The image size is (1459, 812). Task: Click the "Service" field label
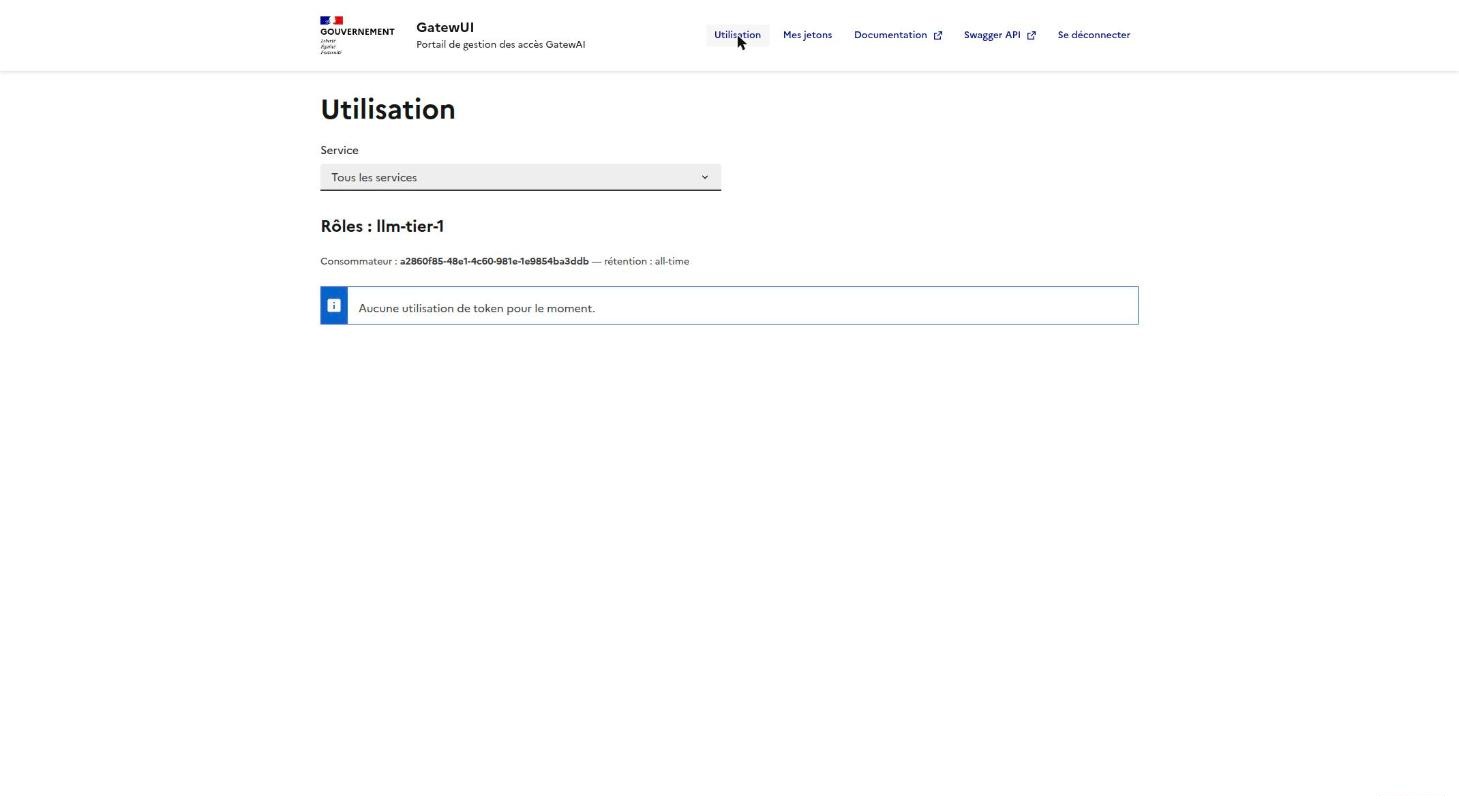tap(339, 150)
